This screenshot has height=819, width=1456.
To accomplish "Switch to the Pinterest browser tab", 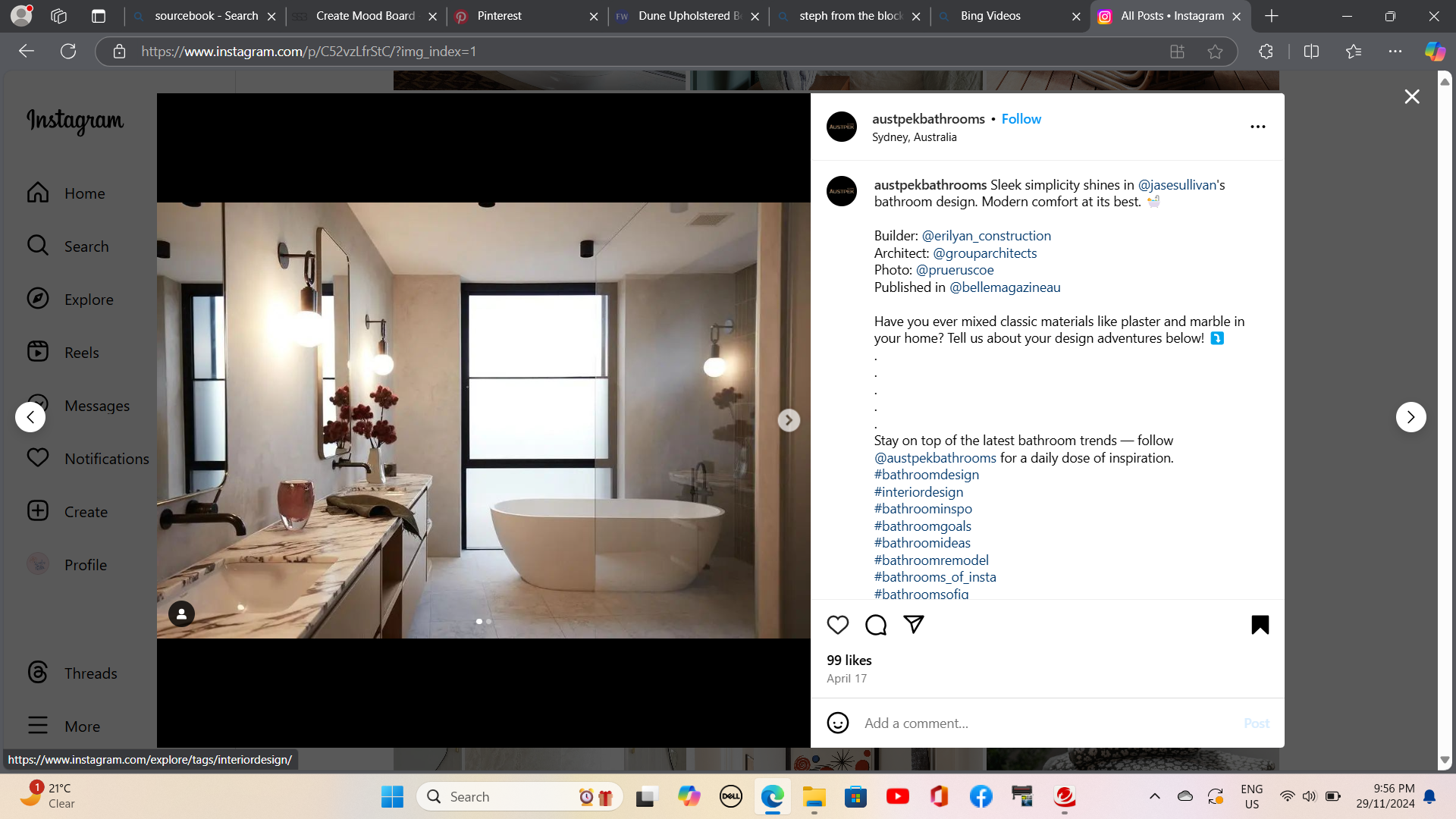I will pos(499,16).
